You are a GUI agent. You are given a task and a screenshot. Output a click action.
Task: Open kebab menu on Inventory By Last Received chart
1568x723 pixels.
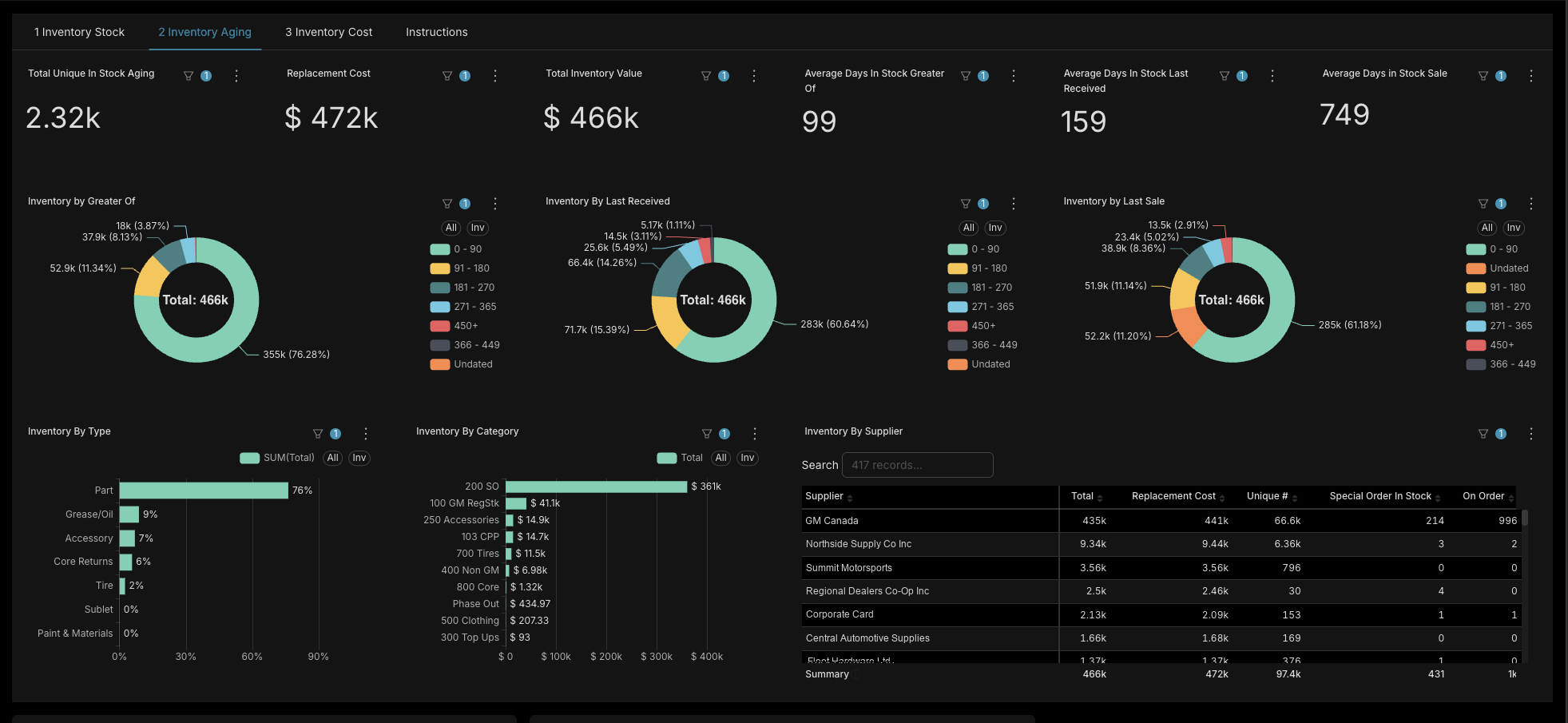click(1014, 204)
